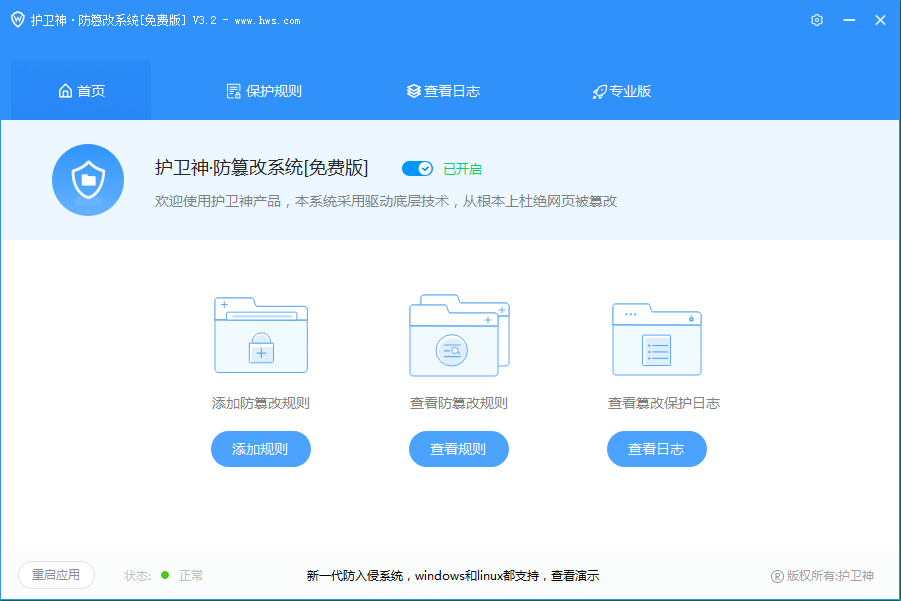The image size is (901, 601).
Task: Go to the 查看日志 tab
Action: 443,91
